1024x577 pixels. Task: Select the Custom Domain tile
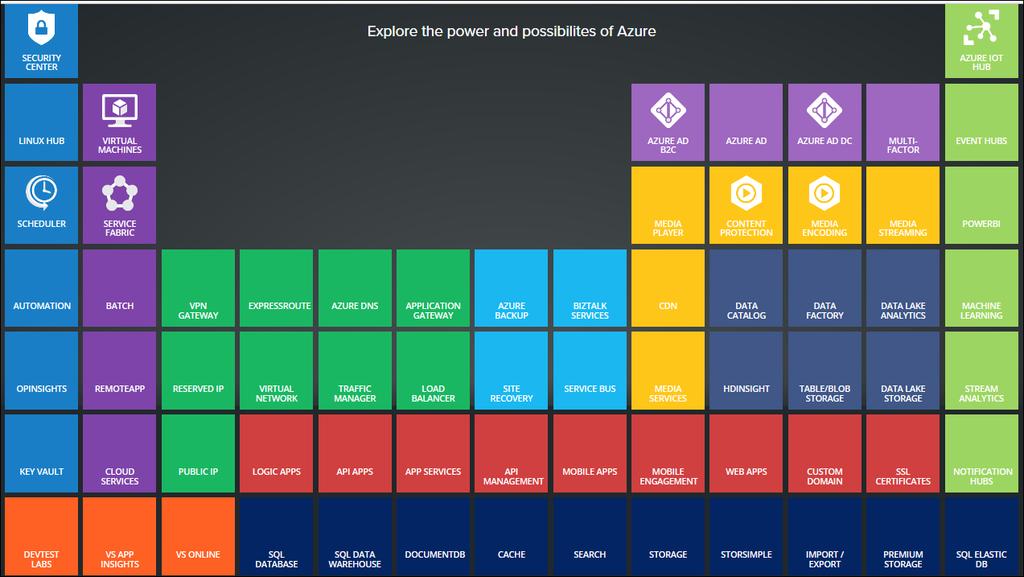click(825, 454)
